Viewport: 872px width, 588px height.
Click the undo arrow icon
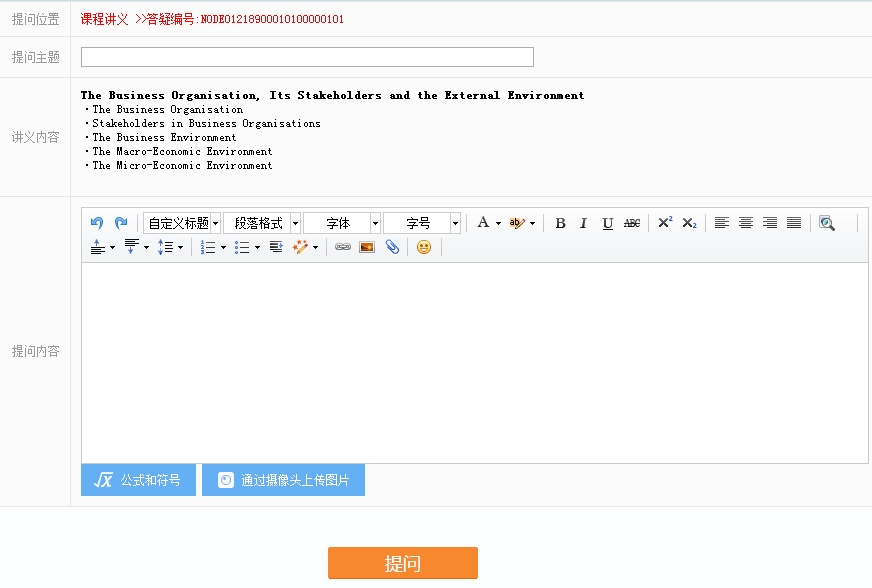(97, 223)
